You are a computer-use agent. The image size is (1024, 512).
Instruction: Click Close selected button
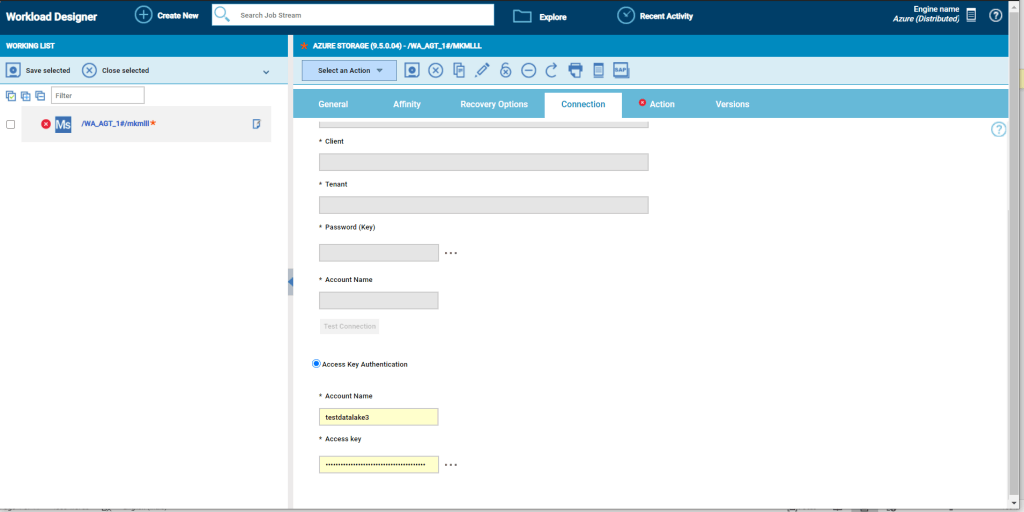pos(115,71)
